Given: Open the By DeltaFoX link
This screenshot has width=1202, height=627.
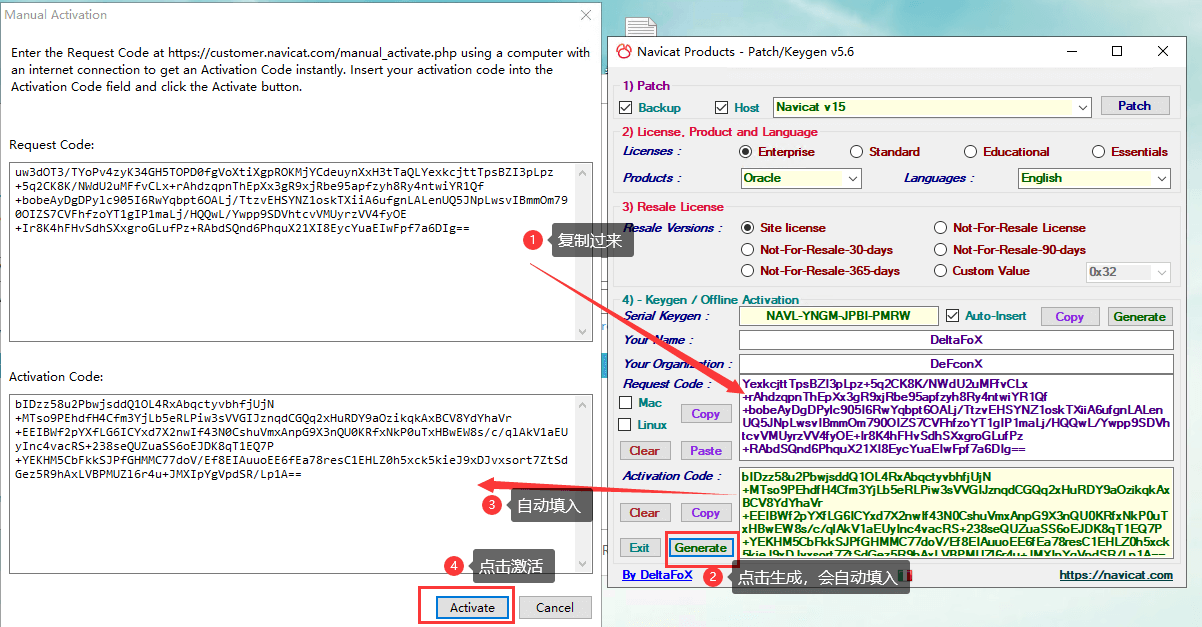Looking at the screenshot, I should (657, 575).
